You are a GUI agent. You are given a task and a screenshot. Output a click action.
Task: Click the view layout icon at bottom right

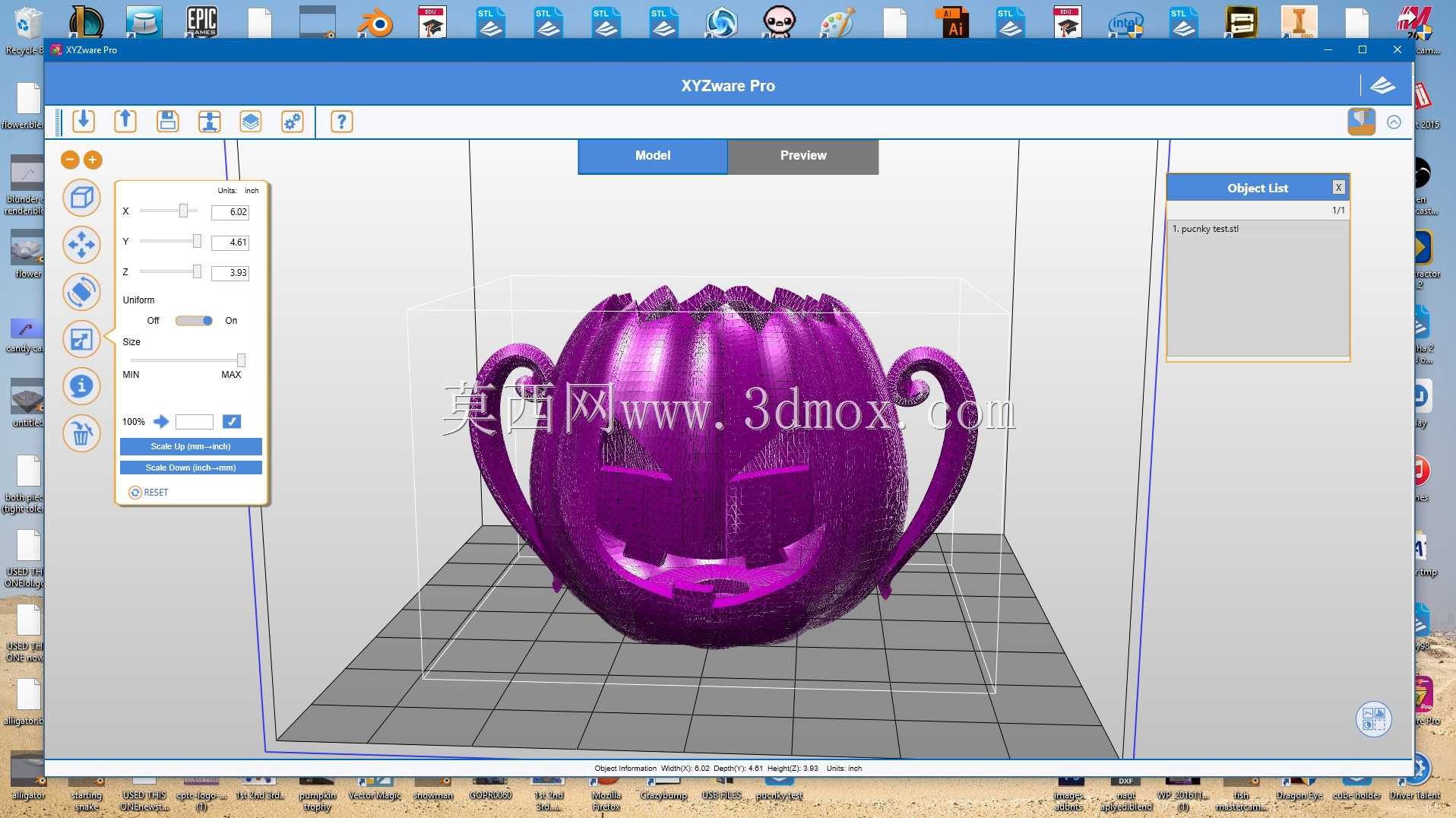[1374, 719]
